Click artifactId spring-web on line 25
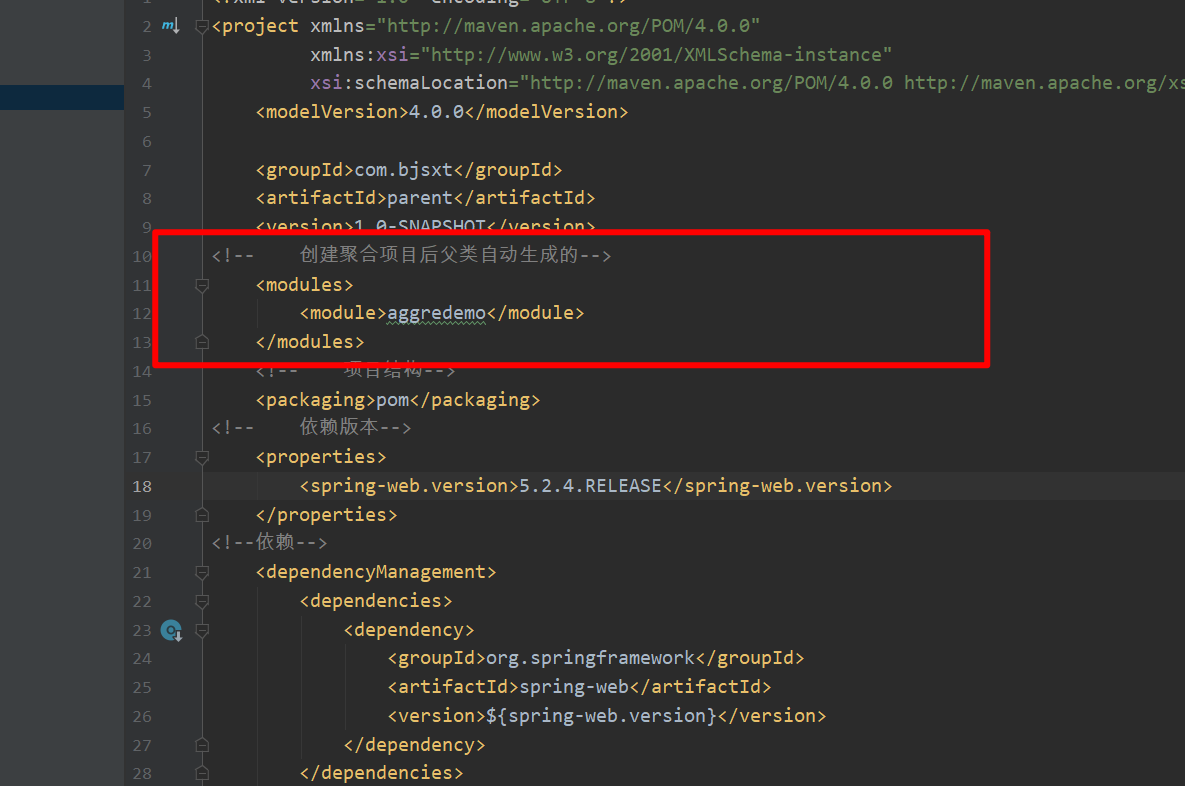 coord(574,687)
